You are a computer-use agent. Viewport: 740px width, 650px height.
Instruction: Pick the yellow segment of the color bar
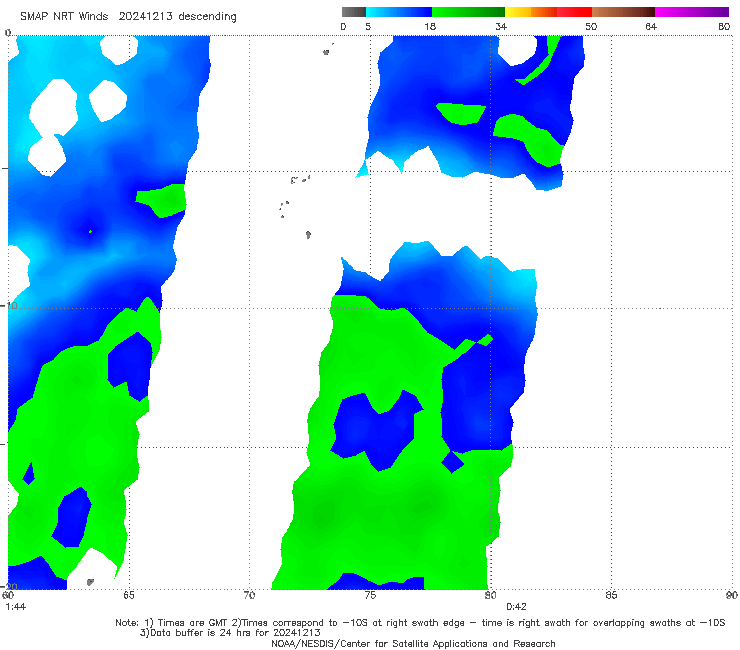coord(518,12)
